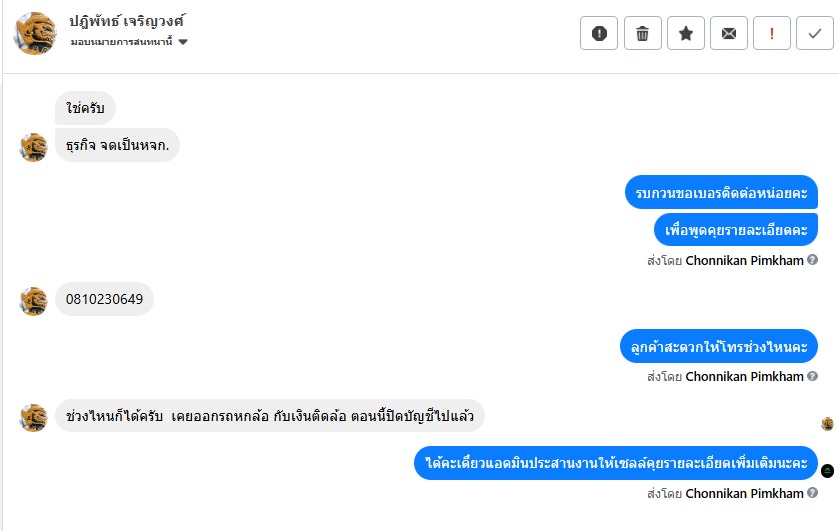Open ปฏิพัทธ์ เจริญวงศ์ profile name
Screen dimensions: 839x531
126,21
